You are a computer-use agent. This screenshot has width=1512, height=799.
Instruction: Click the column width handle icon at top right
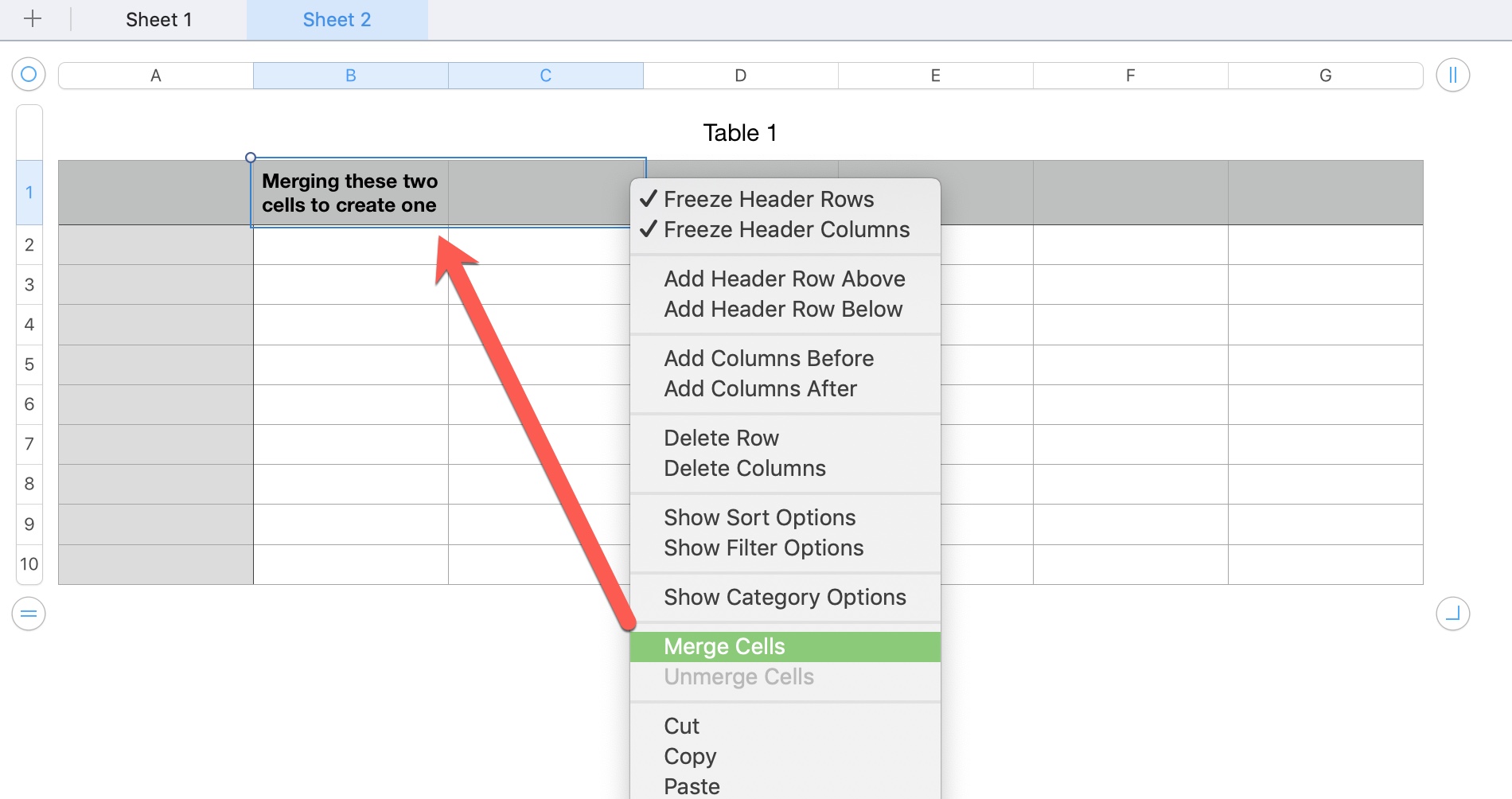click(1454, 75)
